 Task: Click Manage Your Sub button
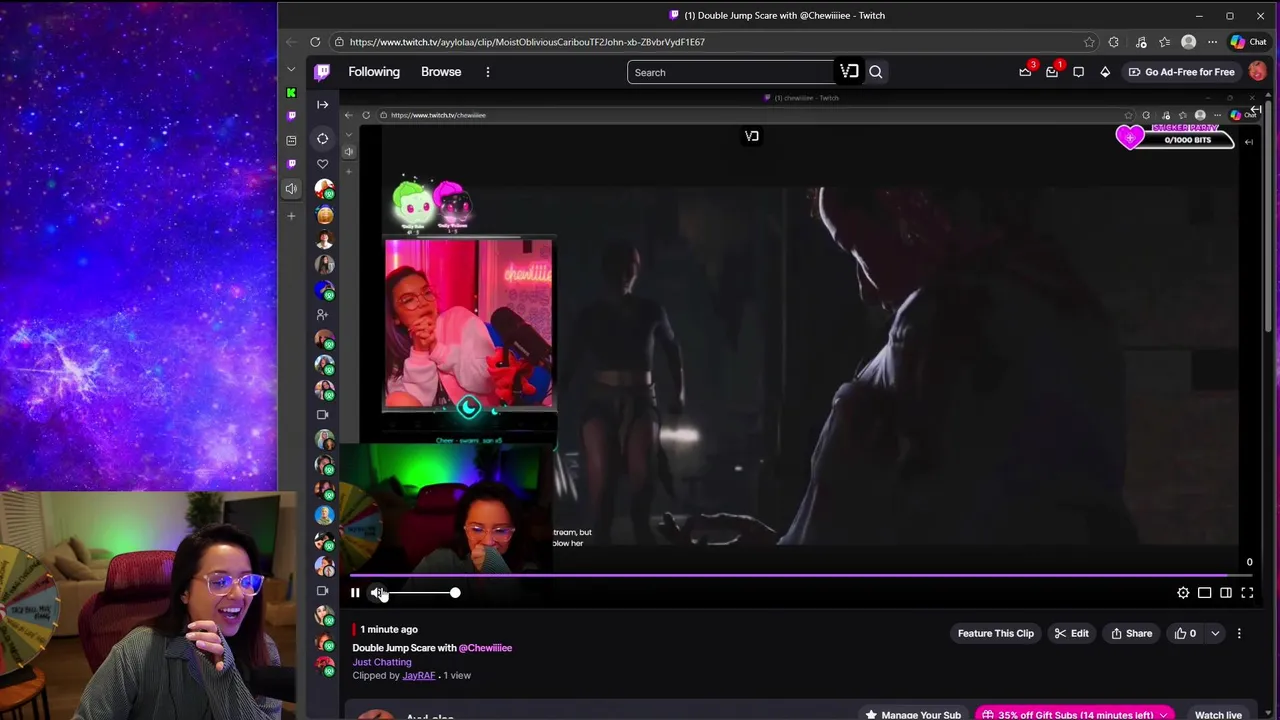913,714
